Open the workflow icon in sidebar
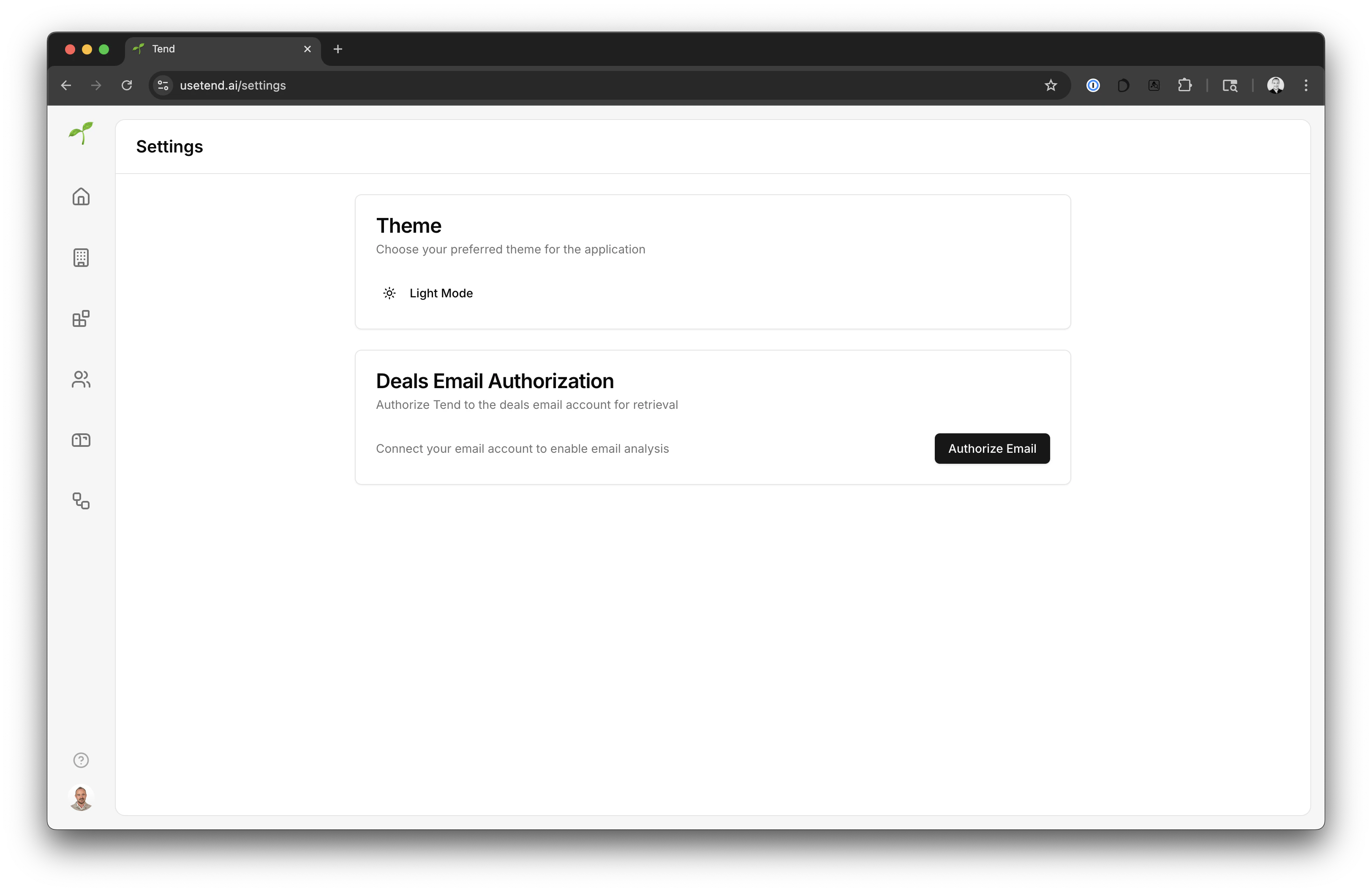Screen dimensions: 1372x892 coord(81,501)
